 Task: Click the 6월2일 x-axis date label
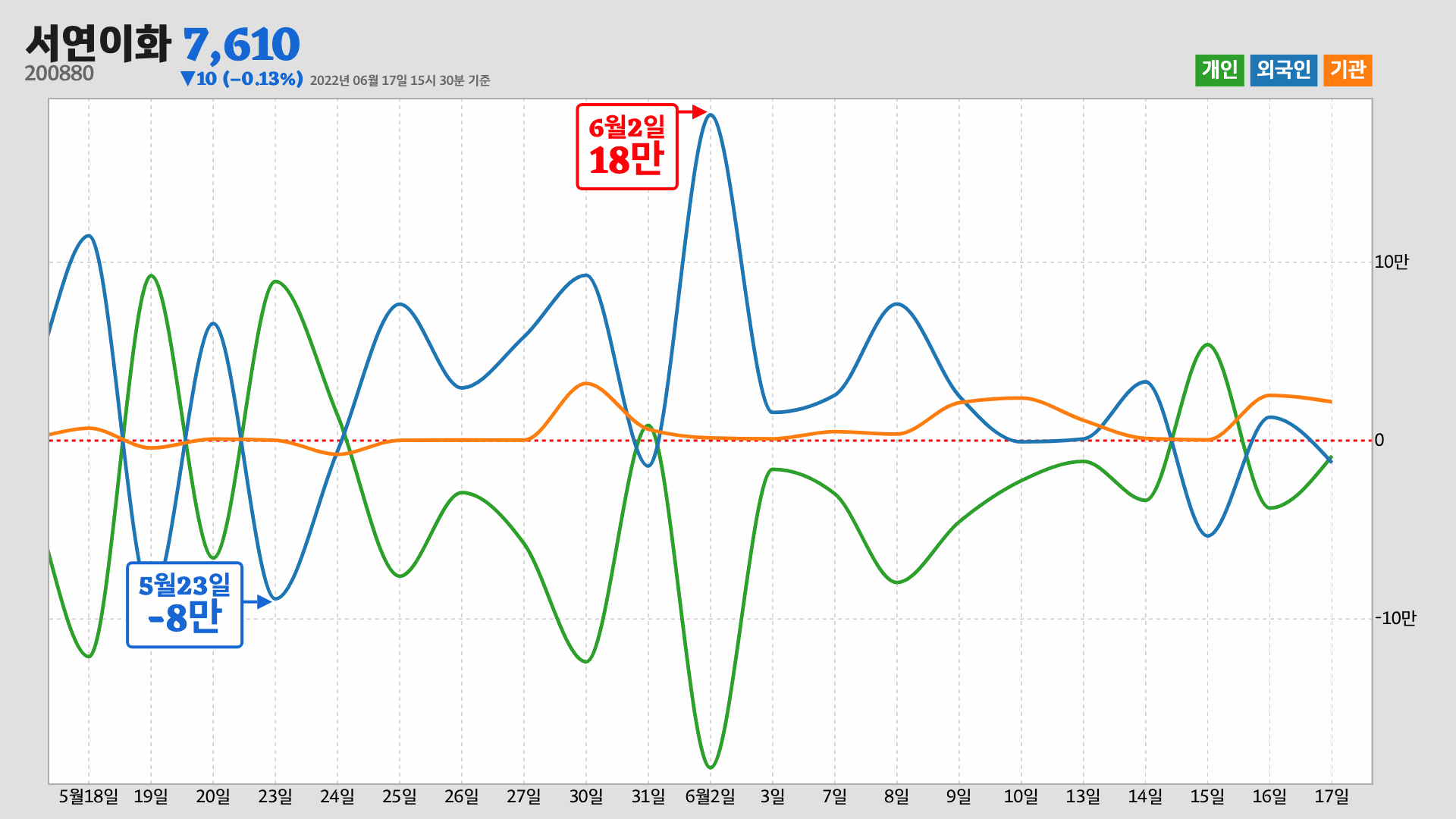(x=711, y=796)
